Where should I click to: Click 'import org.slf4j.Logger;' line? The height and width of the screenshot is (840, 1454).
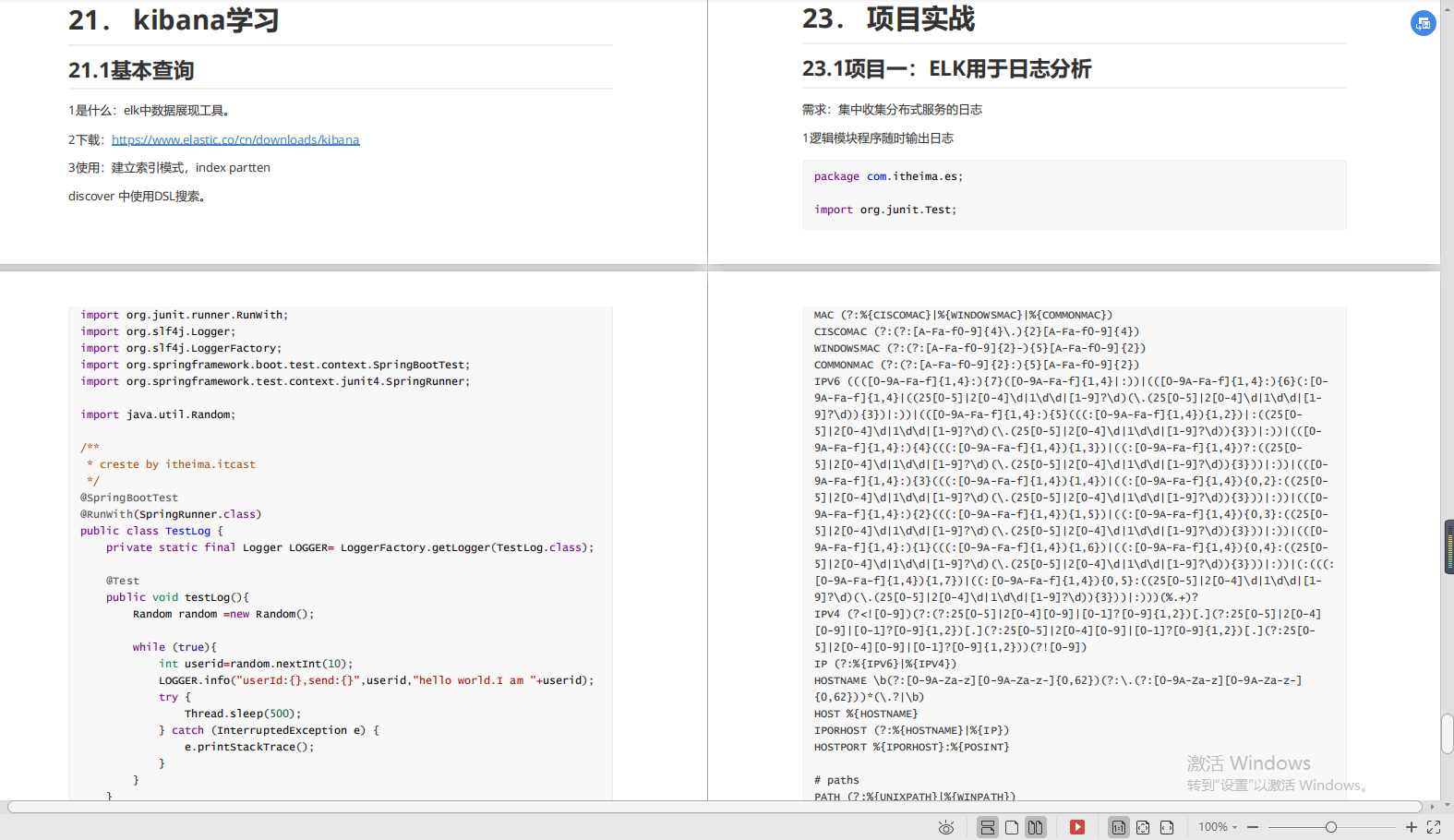coord(158,331)
